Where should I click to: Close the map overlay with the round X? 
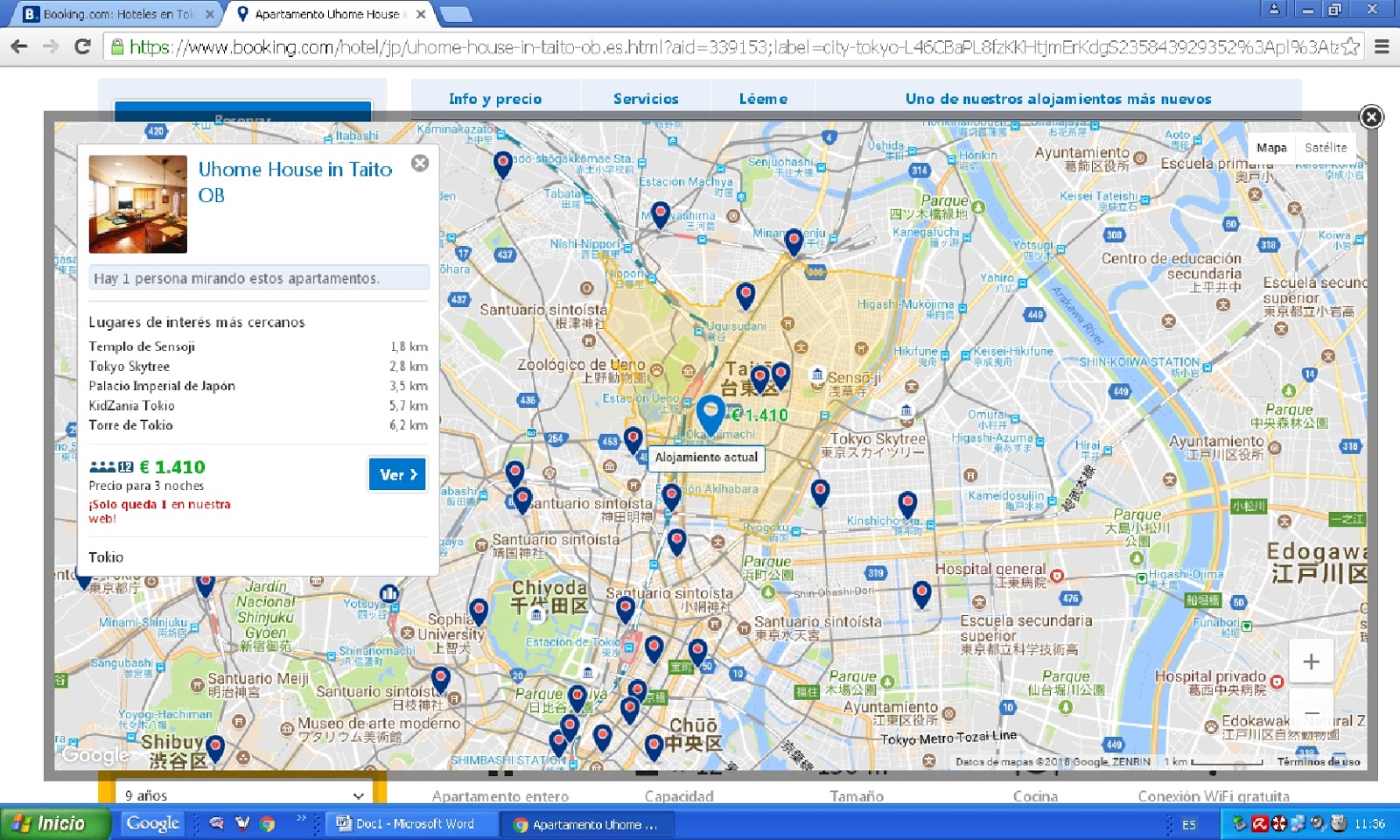(1371, 116)
